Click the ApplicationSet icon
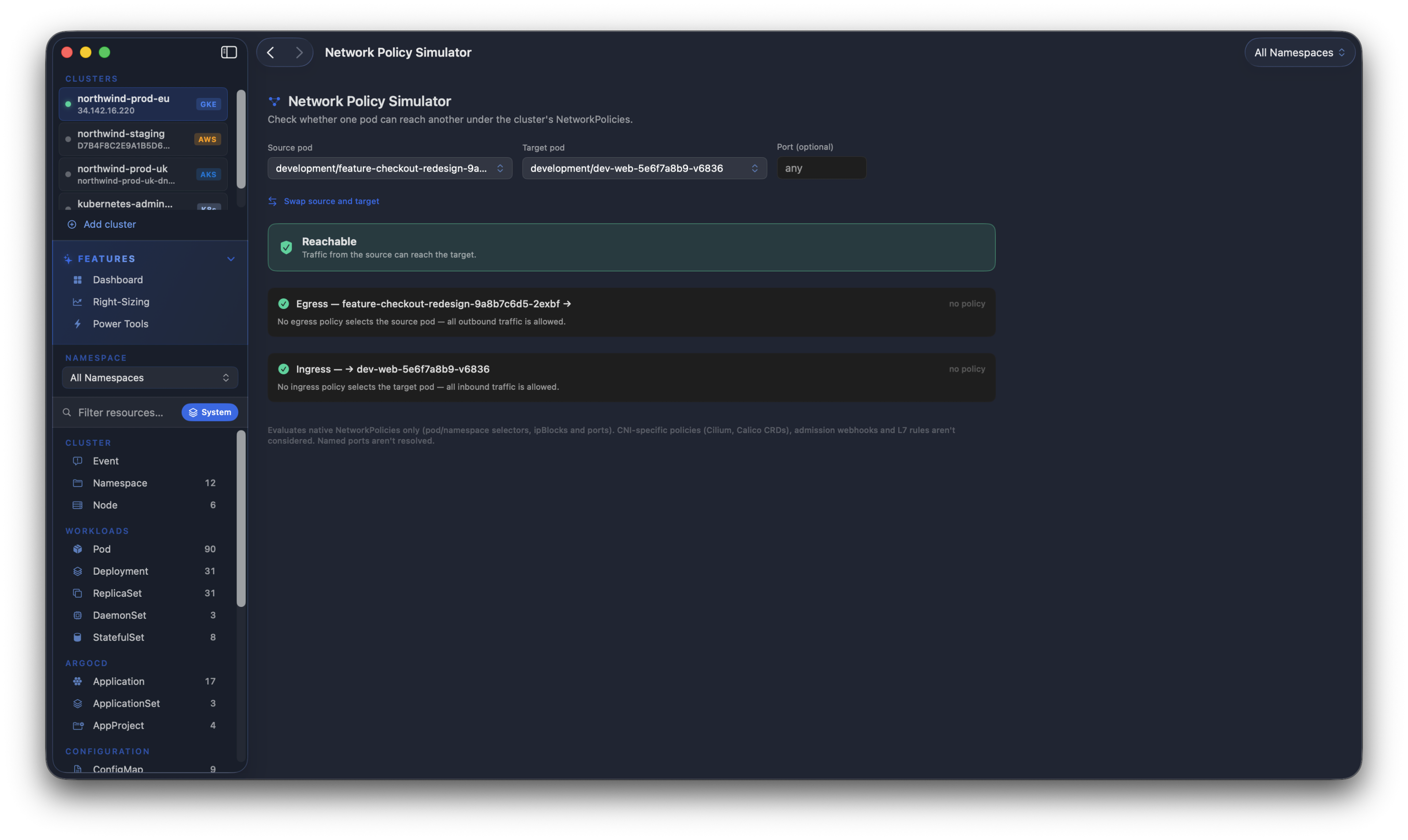1408x840 pixels. (78, 704)
